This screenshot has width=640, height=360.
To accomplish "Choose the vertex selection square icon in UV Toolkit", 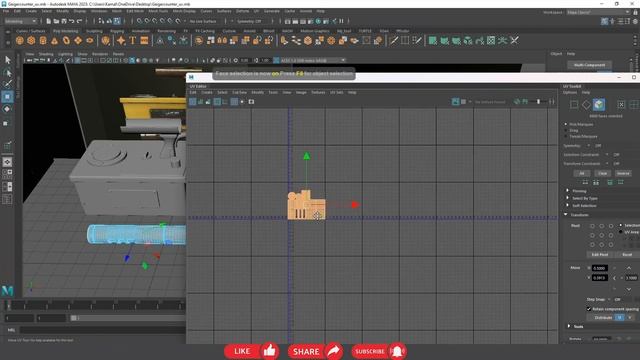I will click(574, 105).
